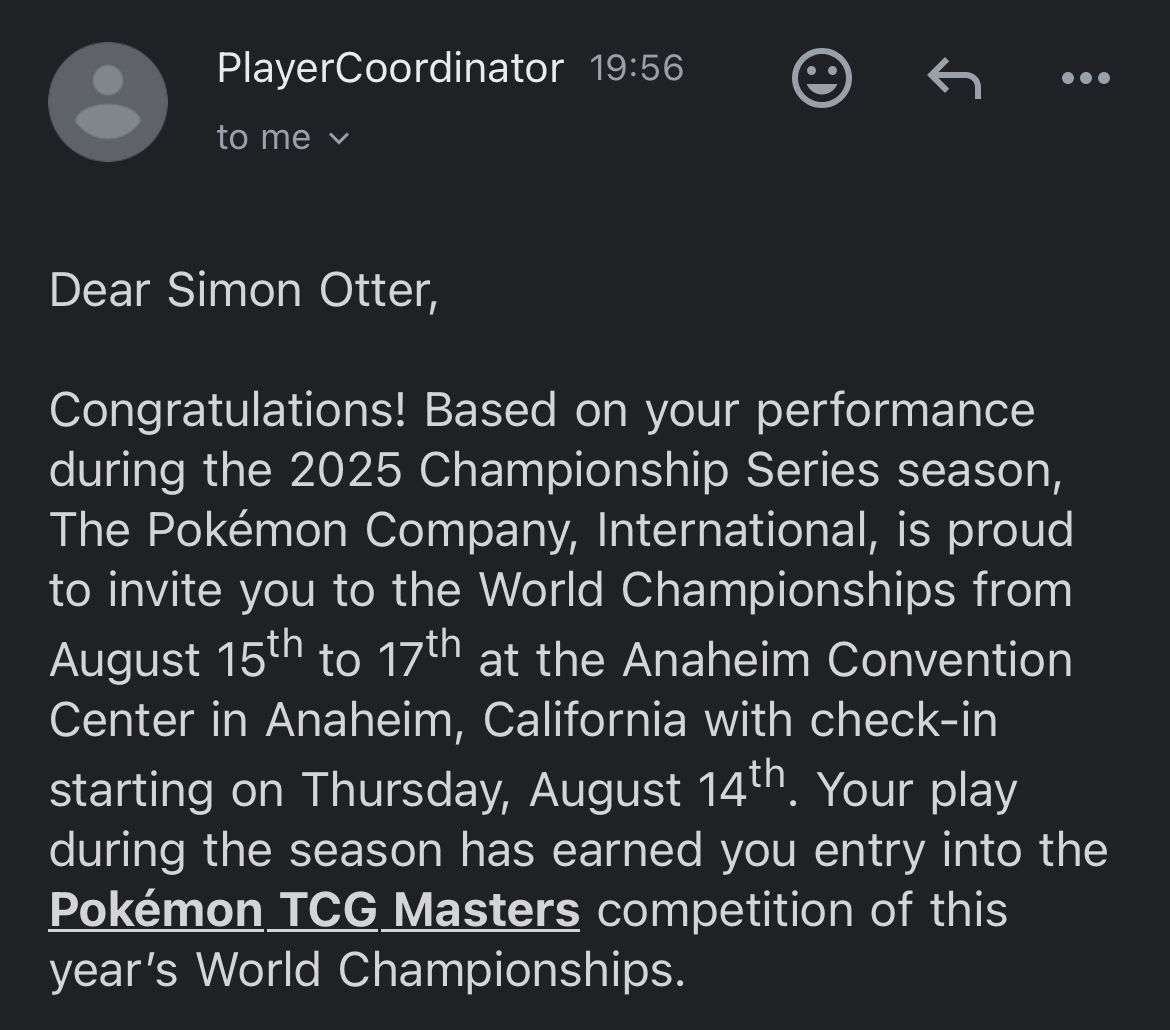The width and height of the screenshot is (1170, 1030).
Task: Reply using the curved arrow icon
Action: pos(954,78)
